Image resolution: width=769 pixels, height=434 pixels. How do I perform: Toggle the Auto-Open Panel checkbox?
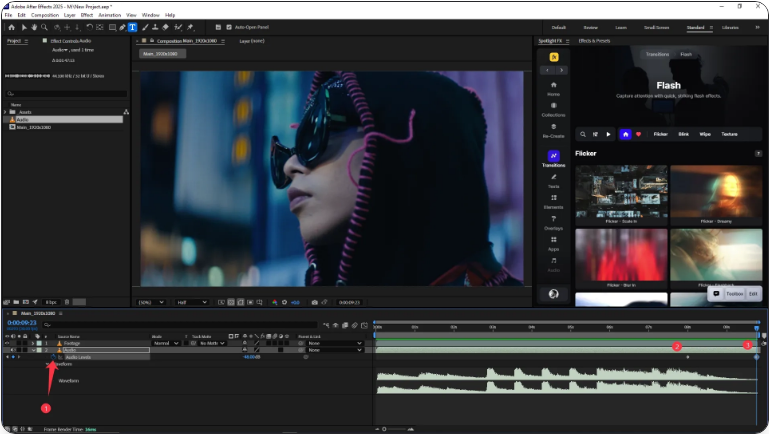[229, 27]
